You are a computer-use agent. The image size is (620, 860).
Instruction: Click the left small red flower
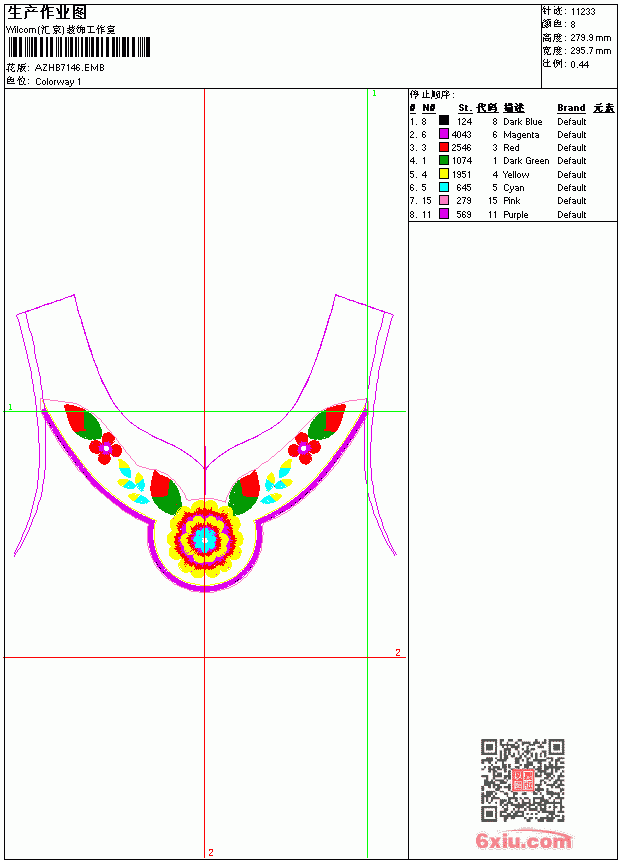tap(105, 448)
